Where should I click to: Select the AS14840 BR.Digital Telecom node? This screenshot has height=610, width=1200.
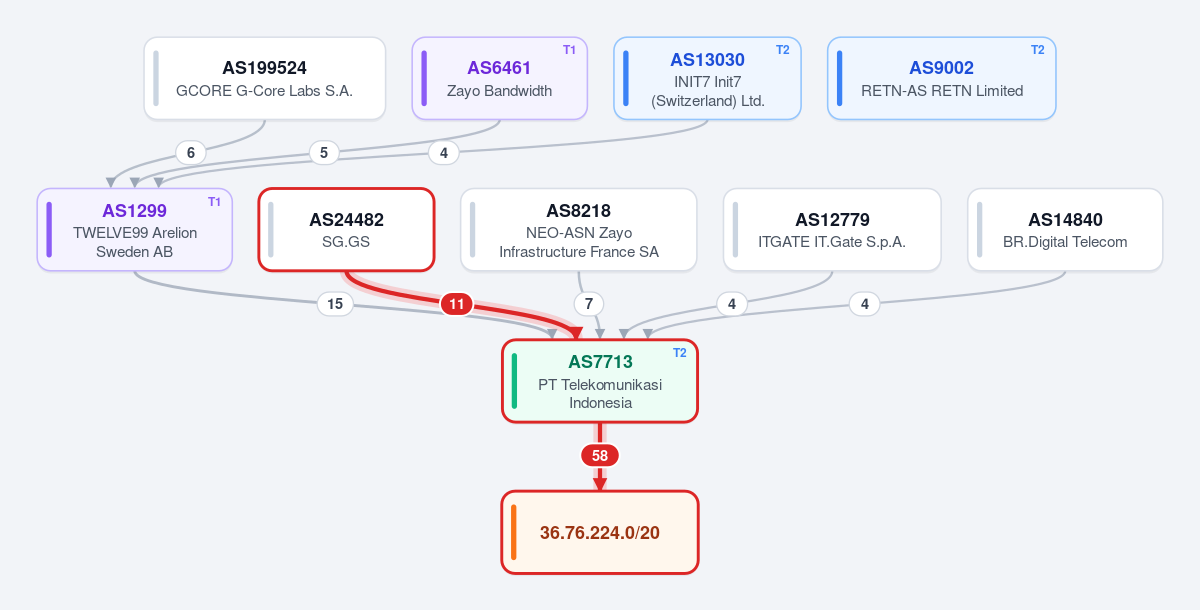[x=1065, y=230]
